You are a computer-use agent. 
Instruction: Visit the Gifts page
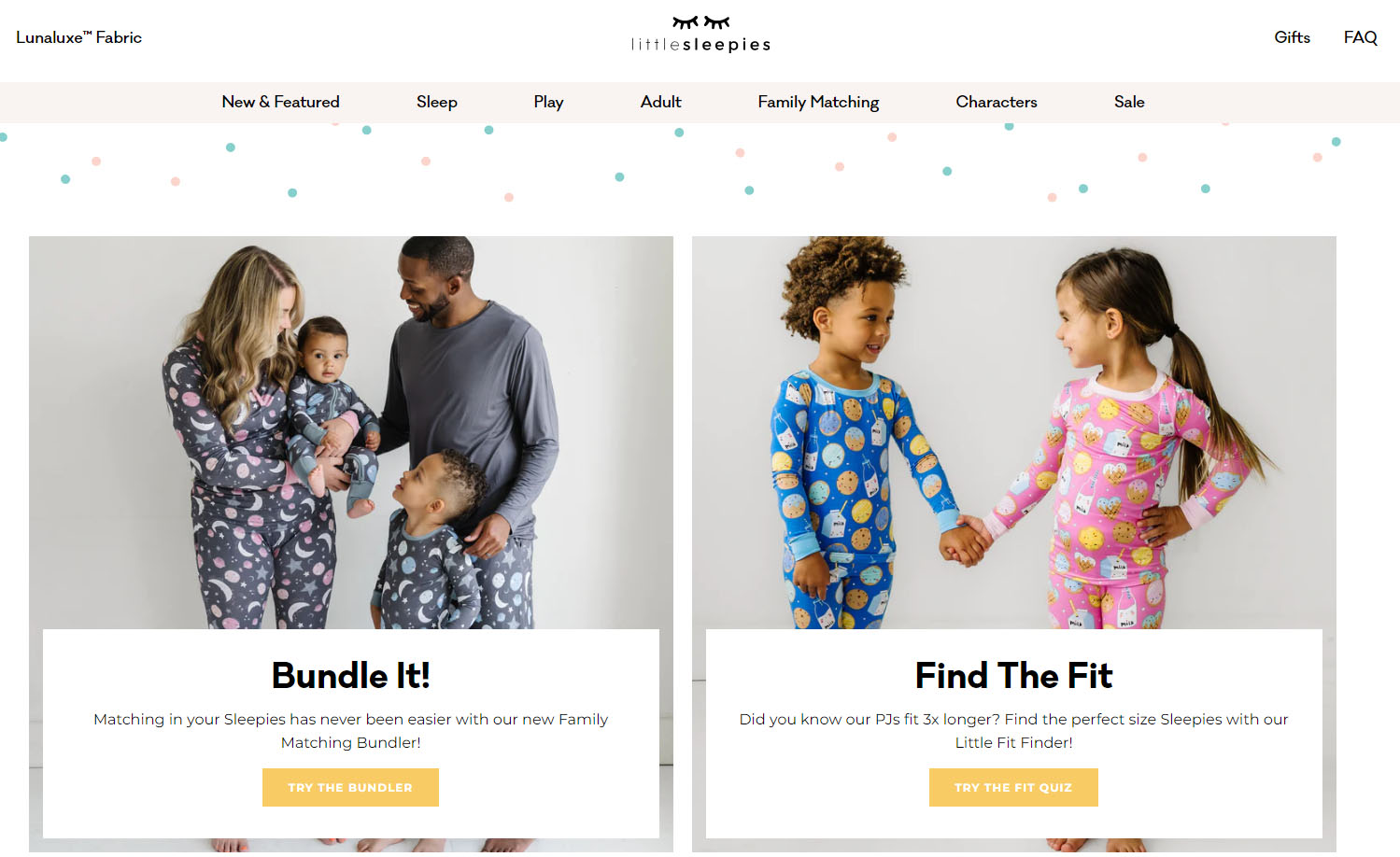(x=1292, y=37)
